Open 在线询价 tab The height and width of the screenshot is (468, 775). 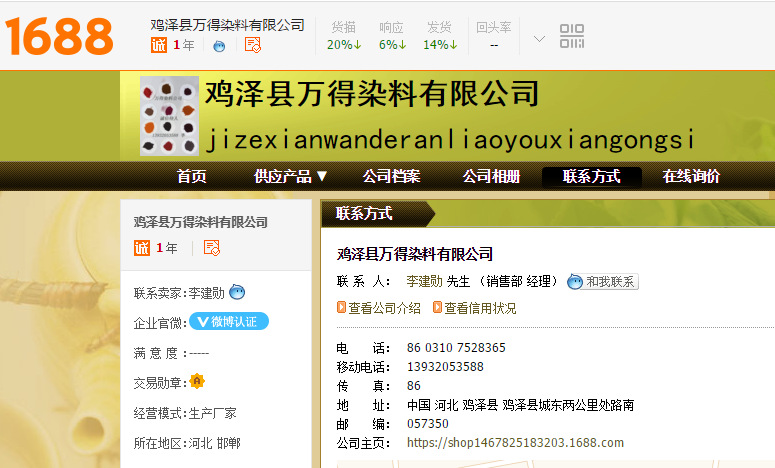[x=691, y=176]
